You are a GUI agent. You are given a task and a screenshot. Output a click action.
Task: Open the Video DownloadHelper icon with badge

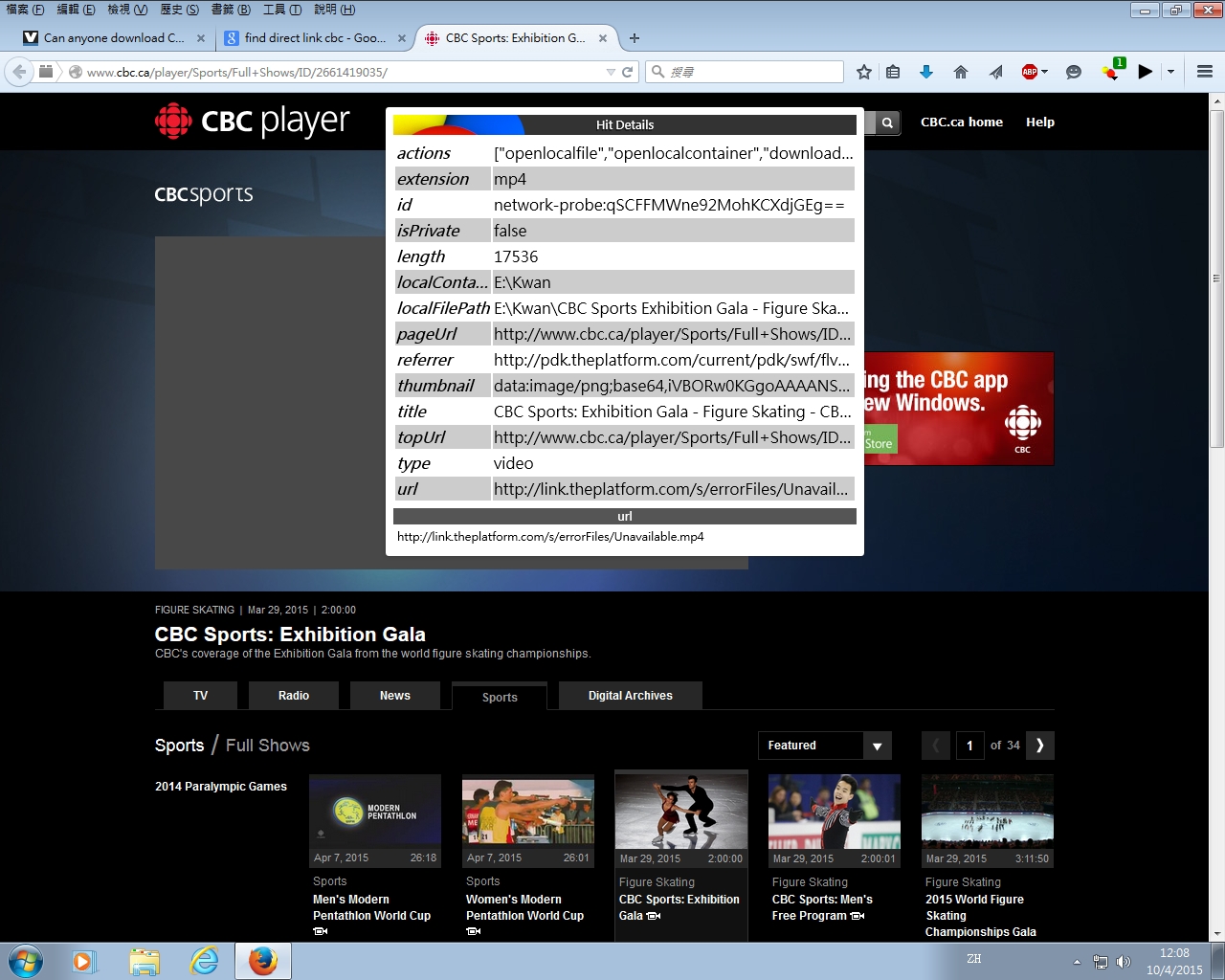click(1112, 70)
